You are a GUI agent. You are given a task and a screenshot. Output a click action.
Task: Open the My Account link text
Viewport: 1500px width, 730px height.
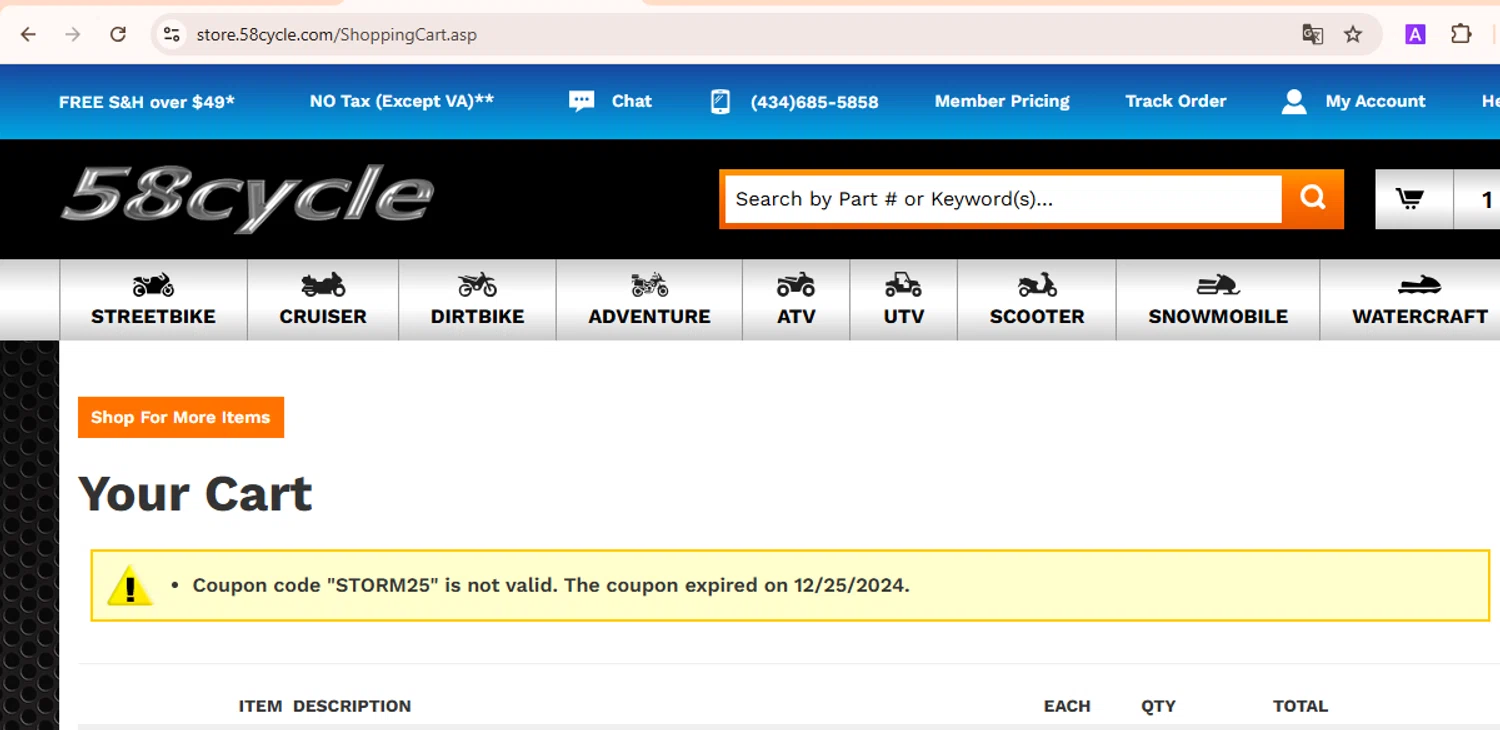[1375, 101]
